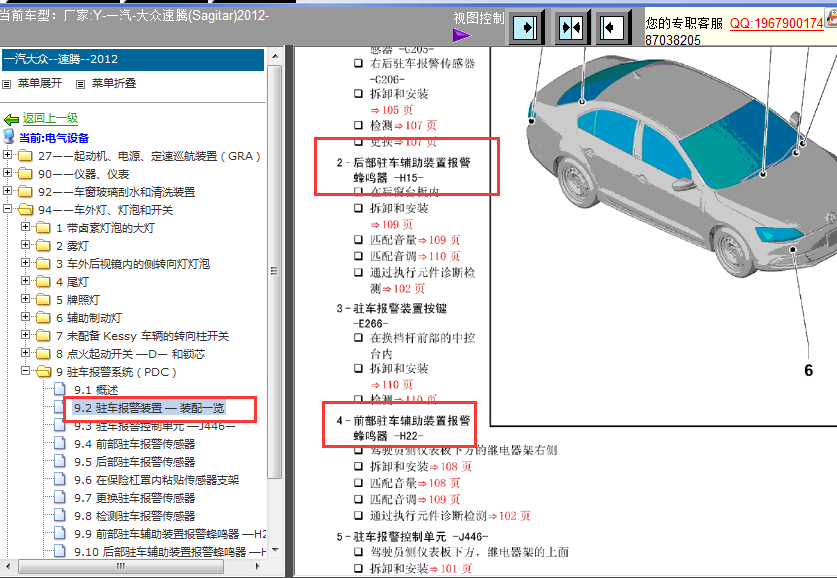Follow 匹配音调⇒110 页 under item 2
This screenshot has width=837, height=578.
[x=415, y=256]
